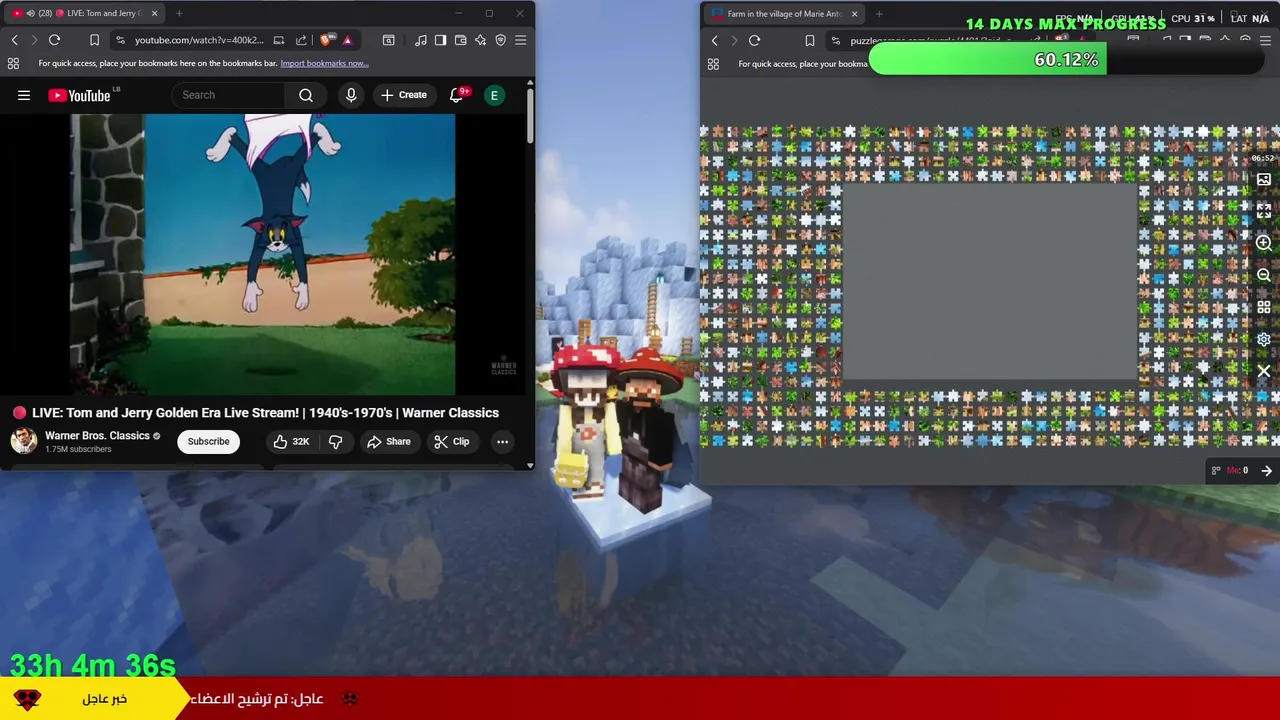Viewport: 1280px width, 720px height.
Task: Click the puzzle piece counter icon beside Me
Action: 1216,471
